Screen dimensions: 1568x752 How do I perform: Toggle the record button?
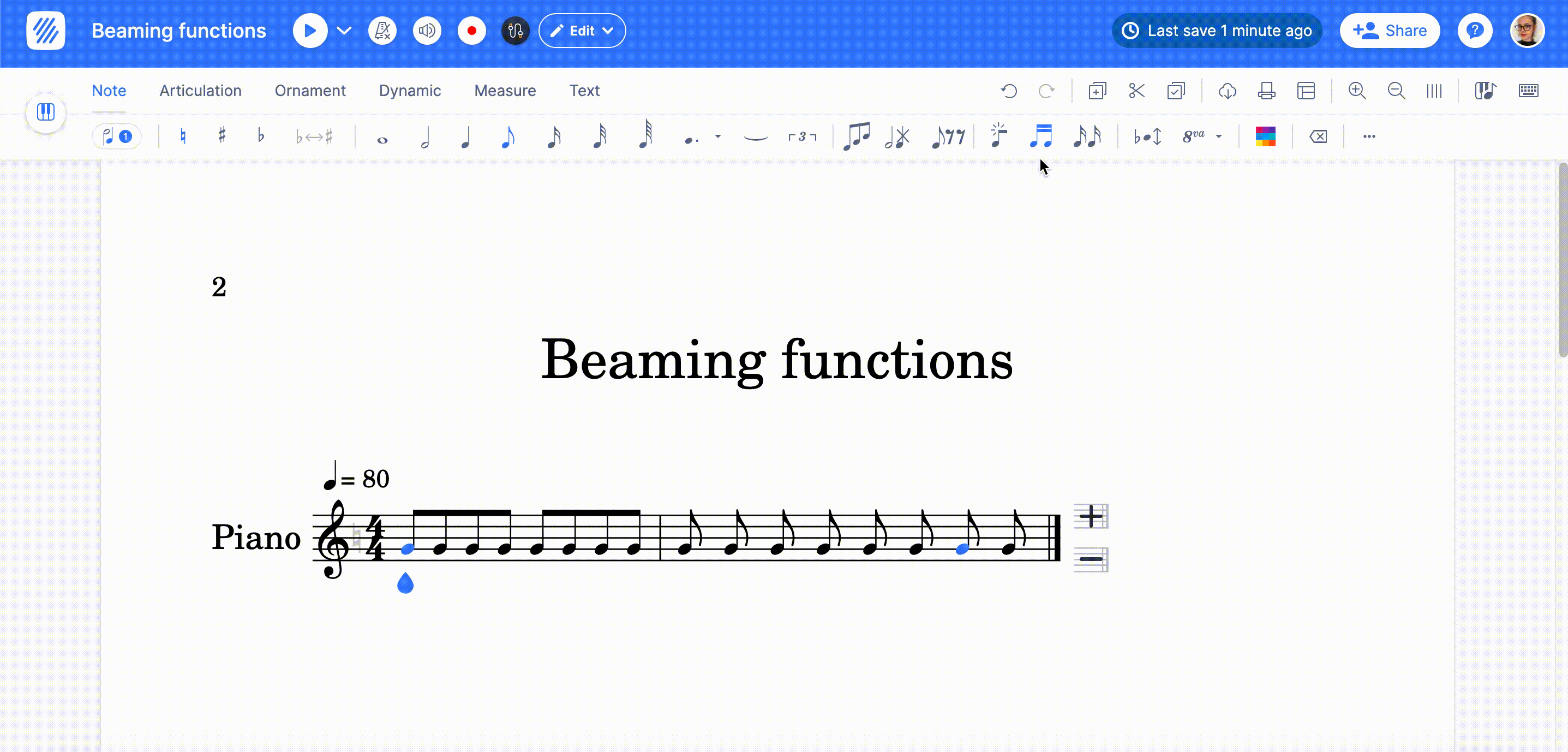[471, 31]
